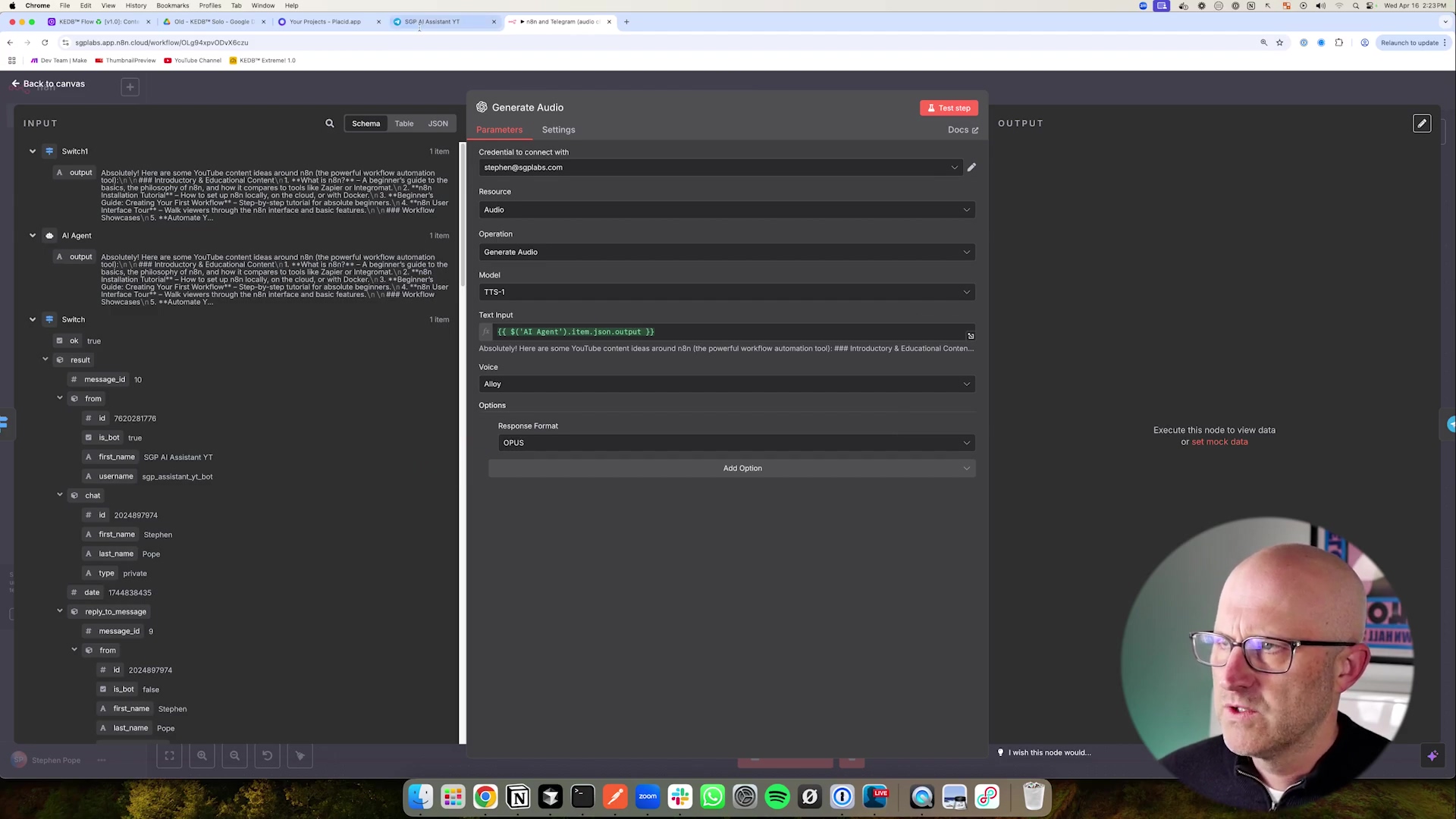Switch input view to JSON
1456x819 pixels.
pos(438,124)
